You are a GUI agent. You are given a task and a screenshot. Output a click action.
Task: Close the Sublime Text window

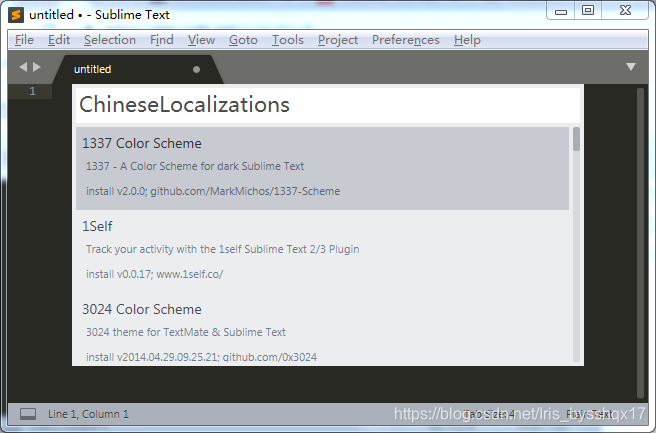(x=625, y=10)
